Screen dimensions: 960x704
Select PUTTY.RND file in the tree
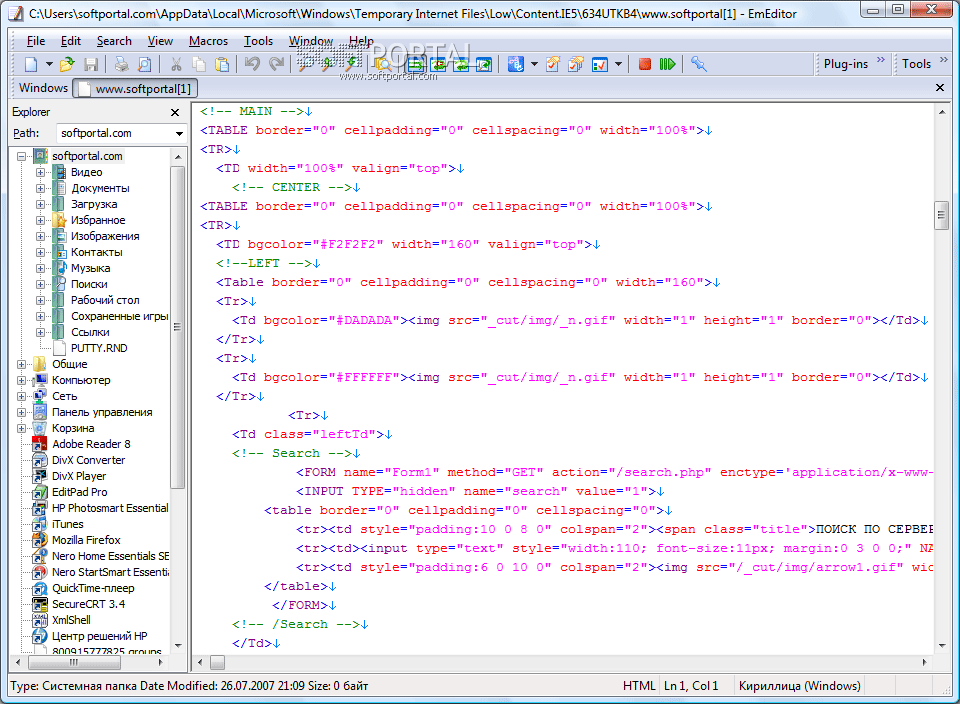99,348
